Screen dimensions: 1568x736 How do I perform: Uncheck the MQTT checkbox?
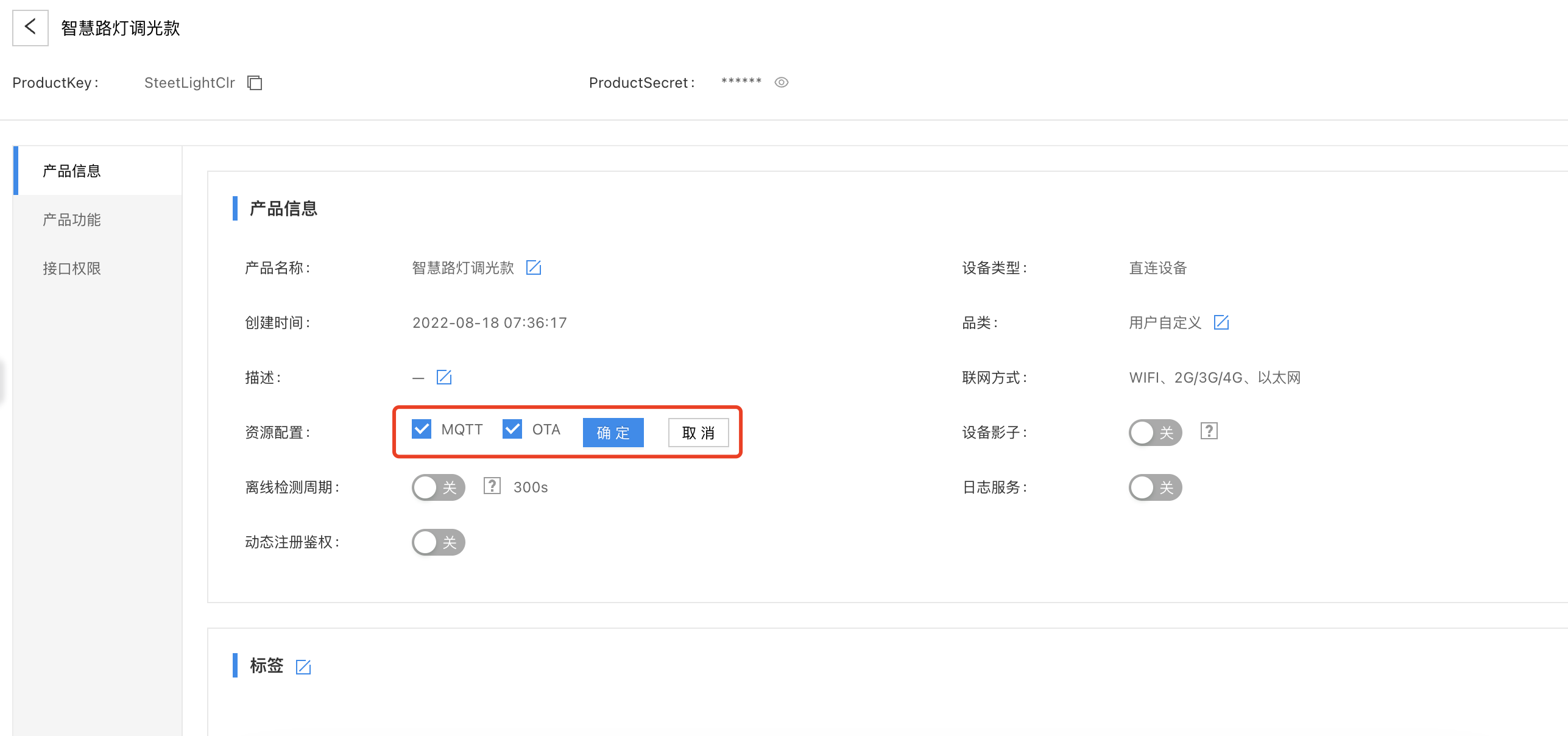pyautogui.click(x=422, y=429)
